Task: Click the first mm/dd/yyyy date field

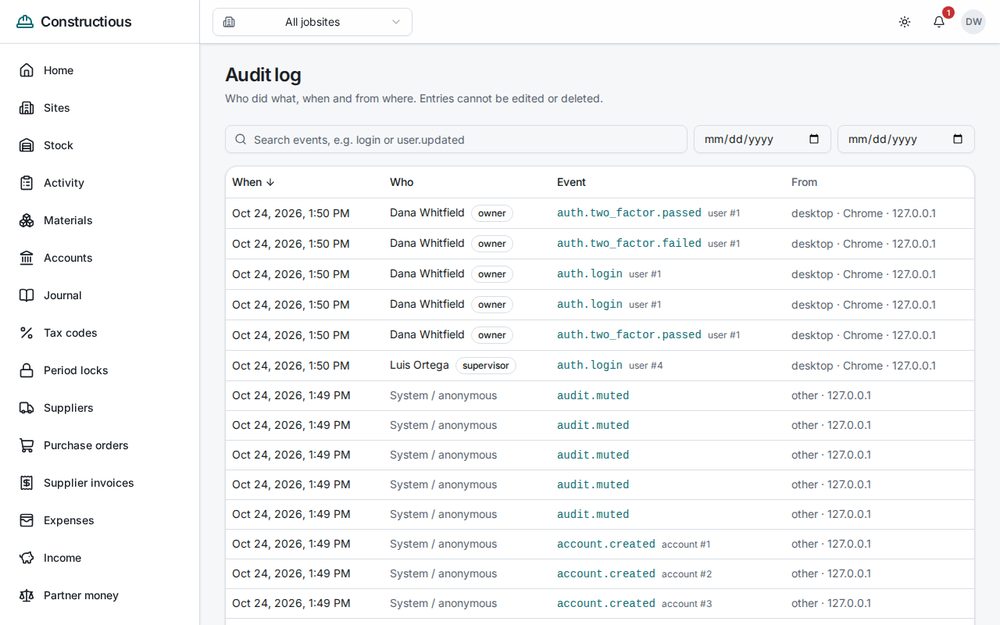Action: pyautogui.click(x=762, y=139)
